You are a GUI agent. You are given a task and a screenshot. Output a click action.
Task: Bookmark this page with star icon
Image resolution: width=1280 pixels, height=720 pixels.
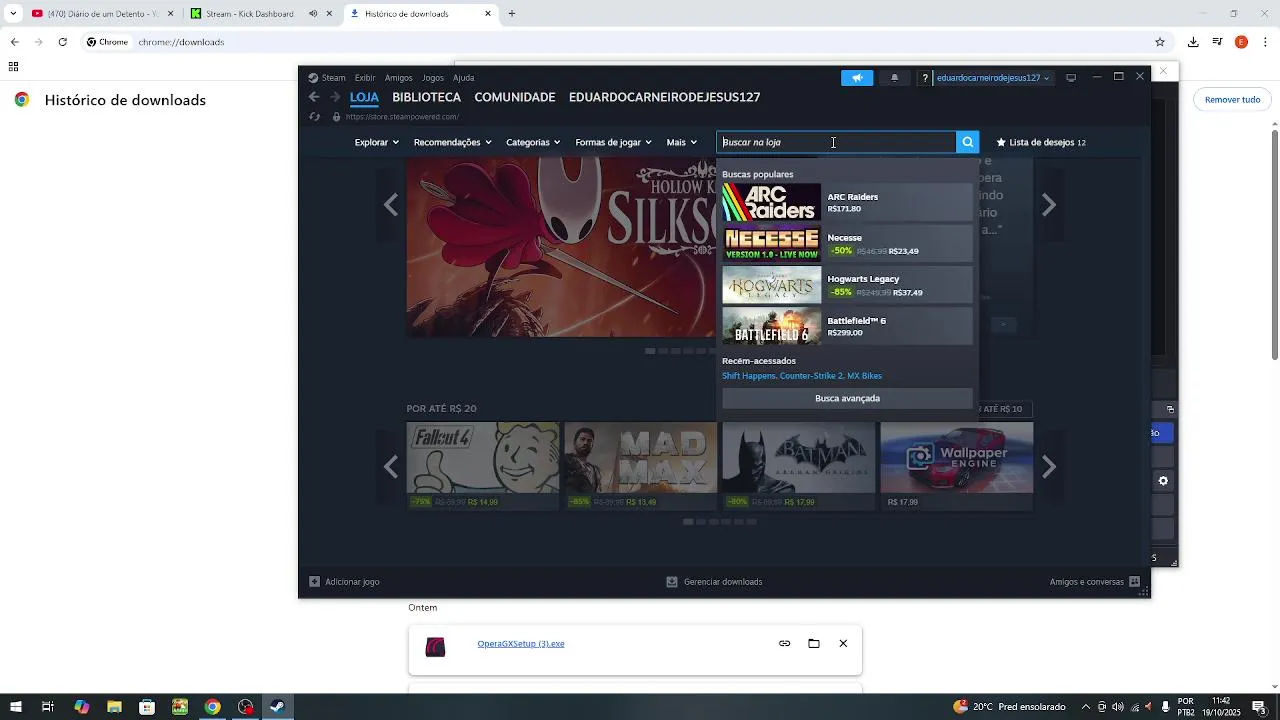(x=1160, y=42)
